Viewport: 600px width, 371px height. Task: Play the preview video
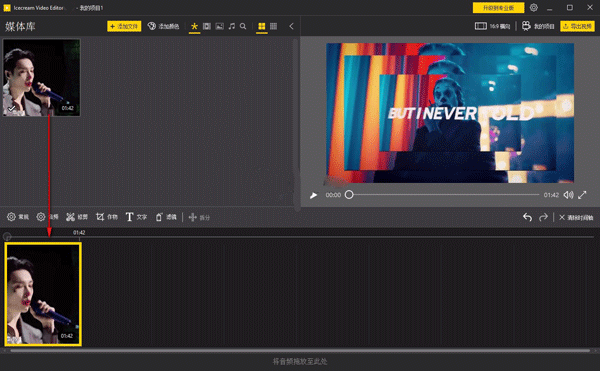313,195
